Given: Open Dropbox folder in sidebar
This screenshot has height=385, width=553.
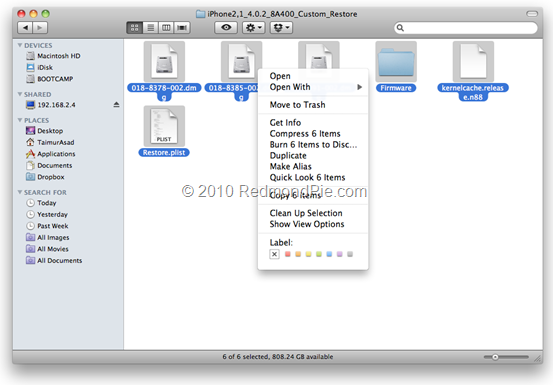Looking at the screenshot, I should [45, 177].
